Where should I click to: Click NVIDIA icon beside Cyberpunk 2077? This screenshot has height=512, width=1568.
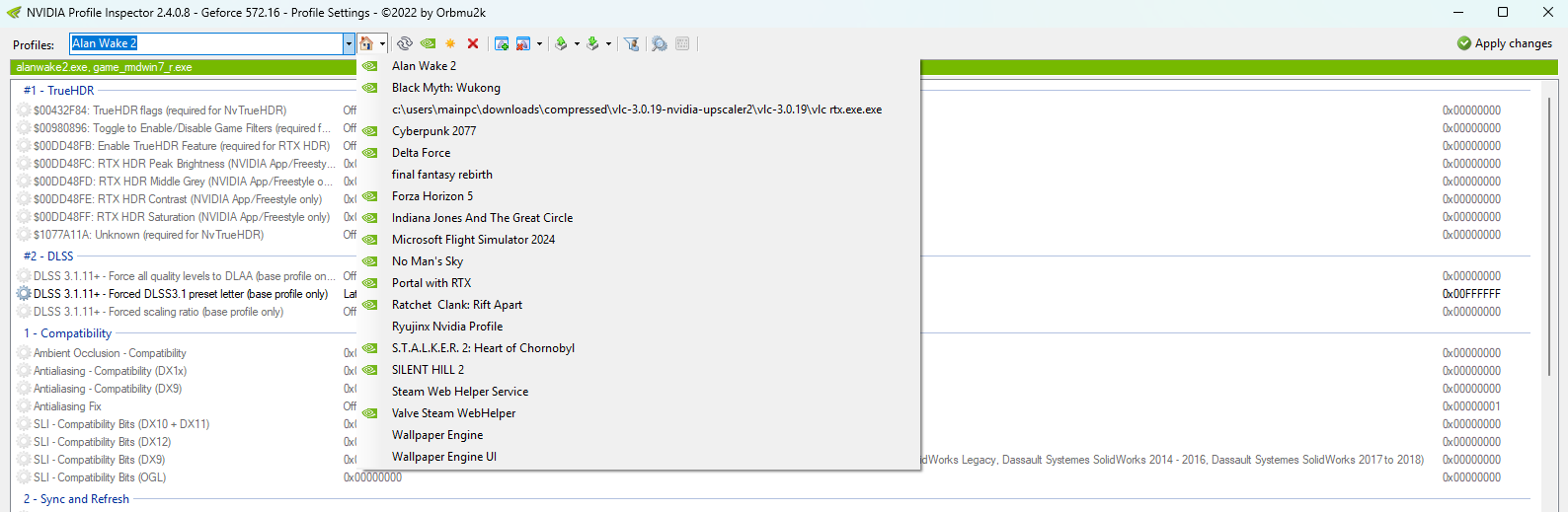point(370,131)
